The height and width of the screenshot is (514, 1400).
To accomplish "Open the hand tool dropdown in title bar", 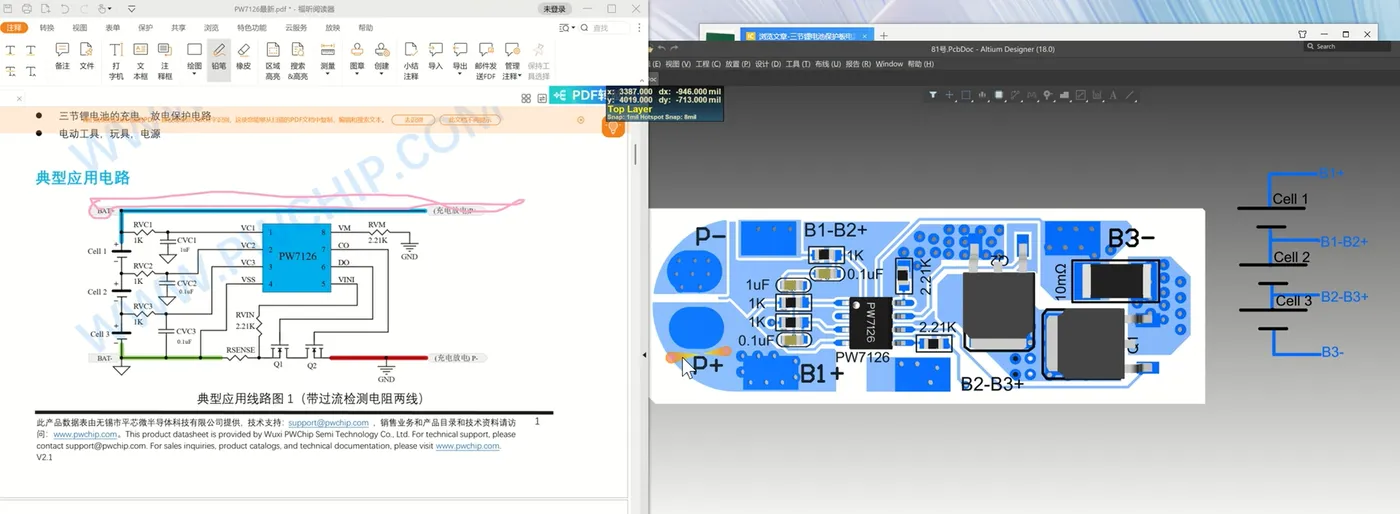I will coord(111,8).
